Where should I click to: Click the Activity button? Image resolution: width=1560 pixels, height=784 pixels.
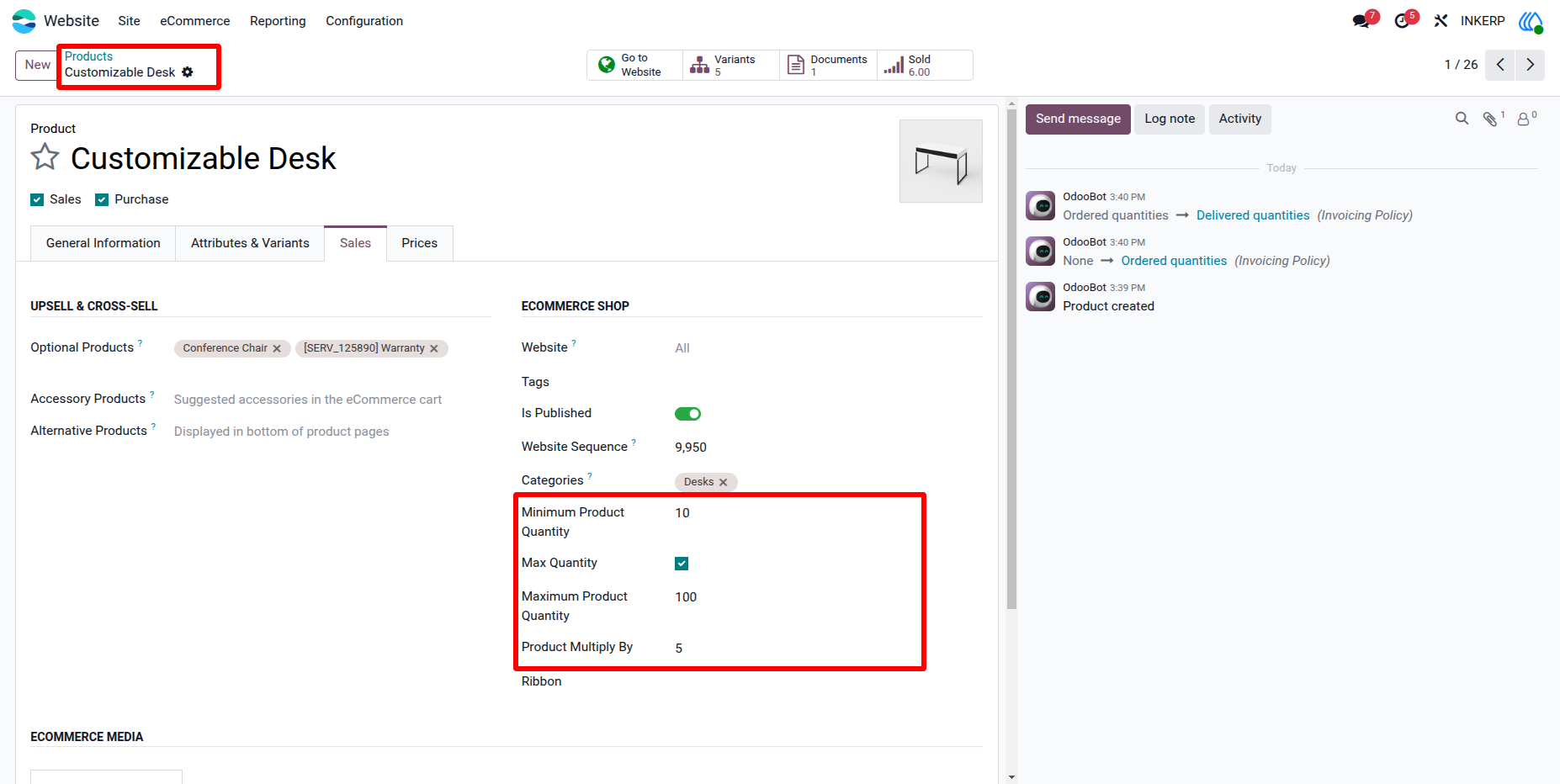[x=1240, y=119]
